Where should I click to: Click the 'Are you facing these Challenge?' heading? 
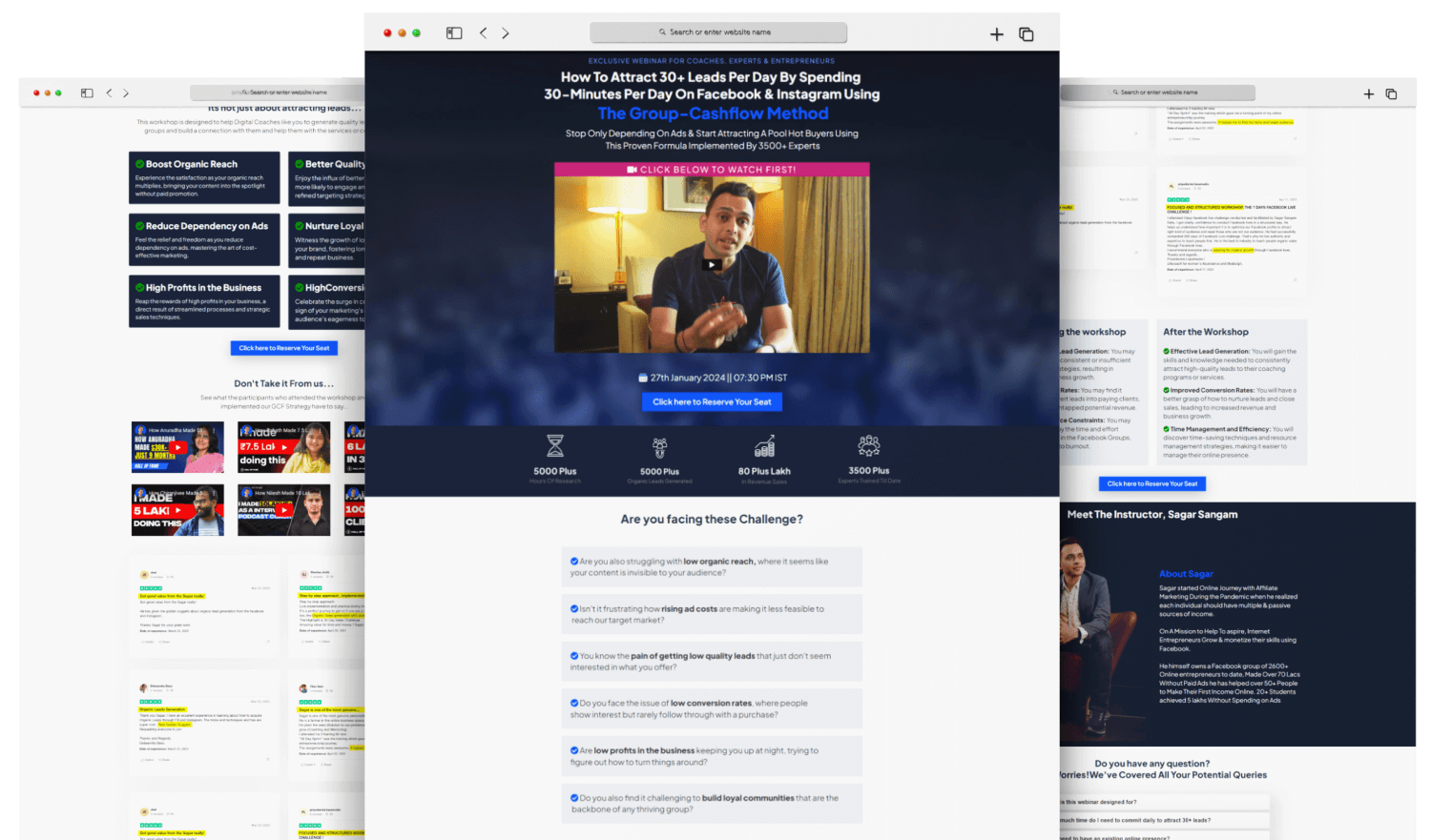(712, 520)
